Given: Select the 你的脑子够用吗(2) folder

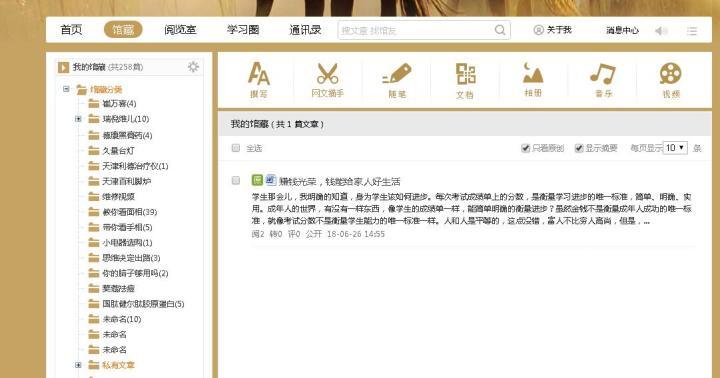Looking at the screenshot, I should point(135,273).
